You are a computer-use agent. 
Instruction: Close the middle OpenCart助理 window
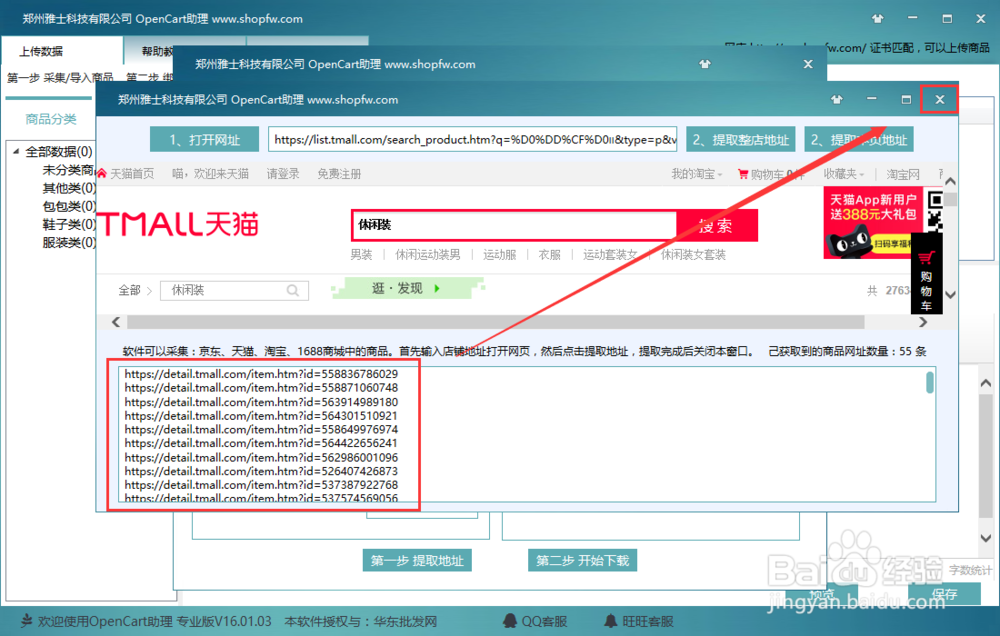(x=808, y=64)
